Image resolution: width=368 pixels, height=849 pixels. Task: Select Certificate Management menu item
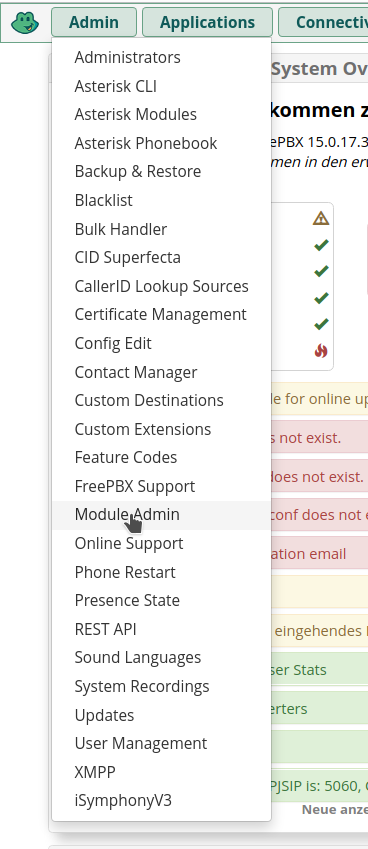pos(161,315)
